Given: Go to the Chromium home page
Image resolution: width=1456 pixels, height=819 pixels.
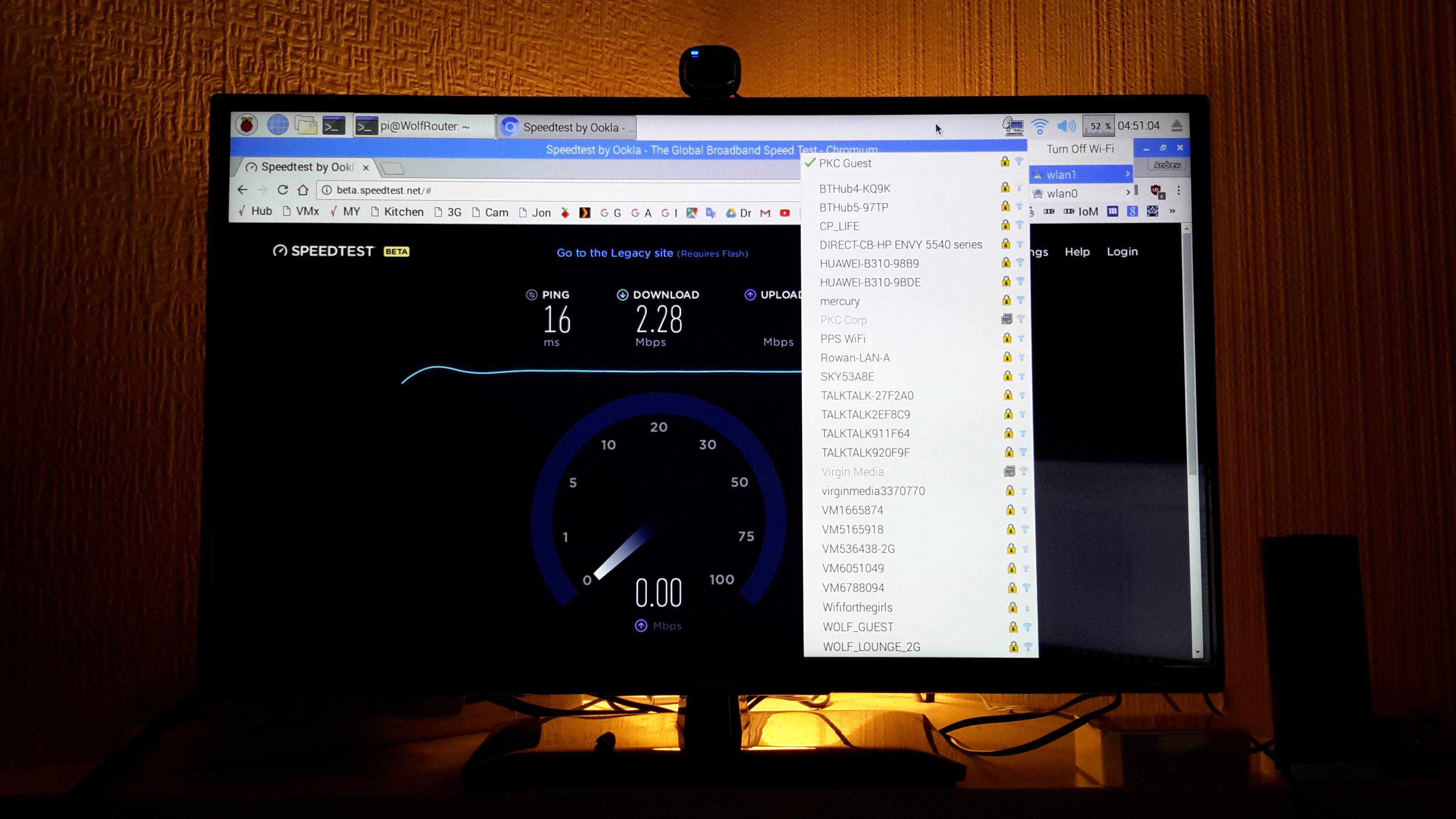Looking at the screenshot, I should coord(303,190).
